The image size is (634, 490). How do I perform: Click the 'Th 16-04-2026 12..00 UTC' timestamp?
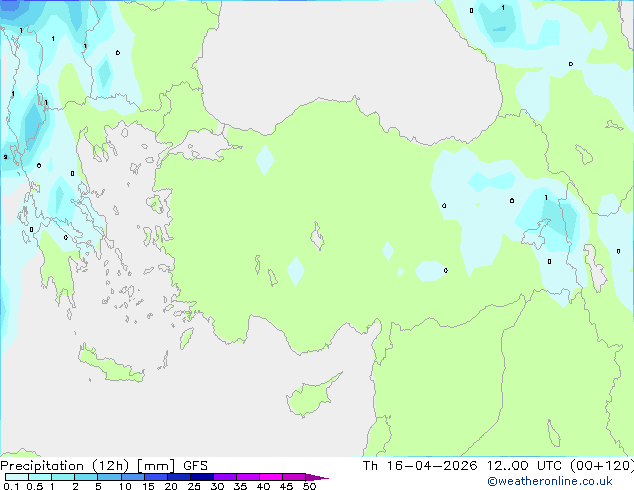click(x=462, y=466)
